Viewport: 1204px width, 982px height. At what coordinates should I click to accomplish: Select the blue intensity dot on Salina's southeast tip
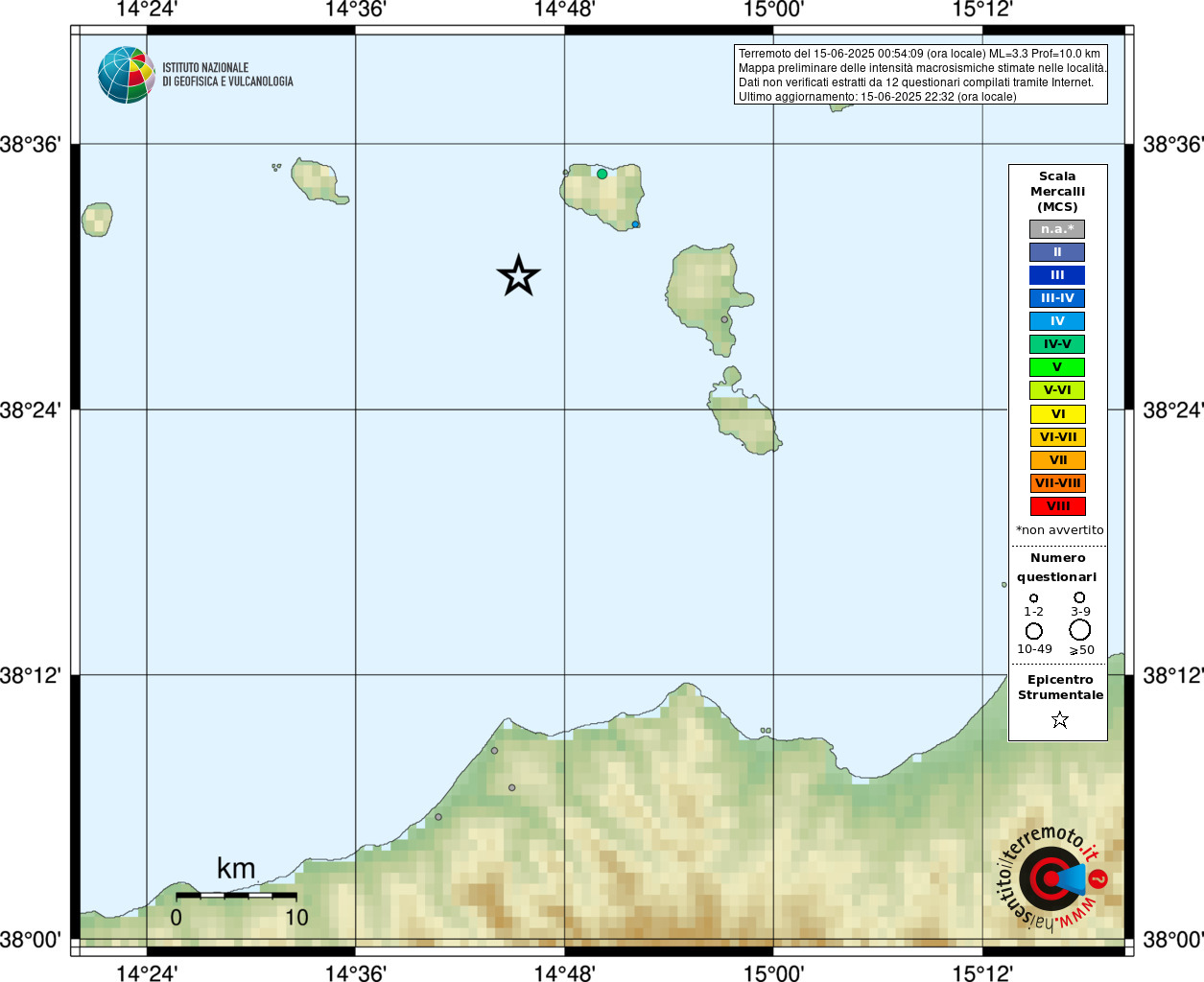coord(635,224)
